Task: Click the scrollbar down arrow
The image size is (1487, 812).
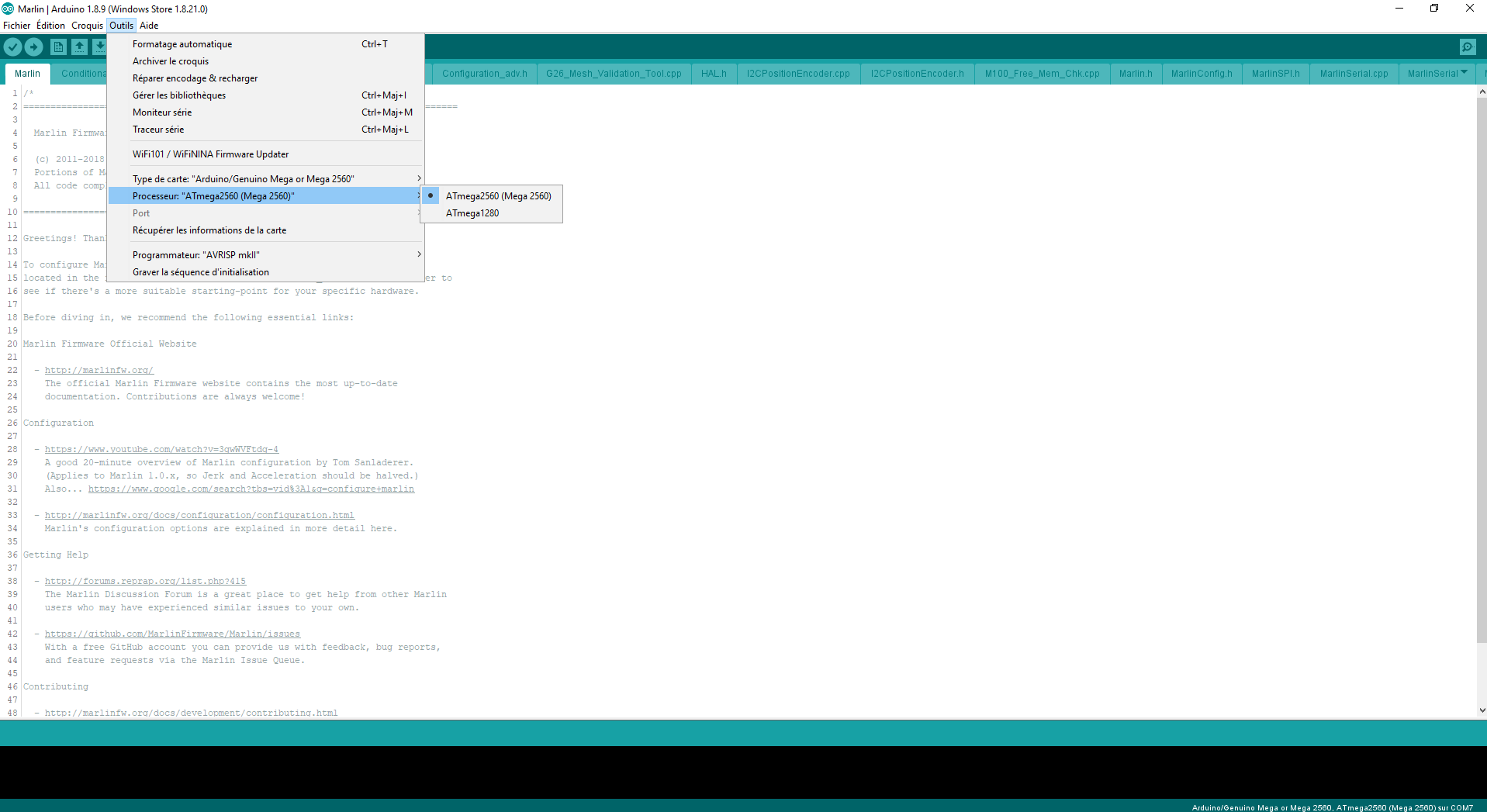Action: [1482, 710]
